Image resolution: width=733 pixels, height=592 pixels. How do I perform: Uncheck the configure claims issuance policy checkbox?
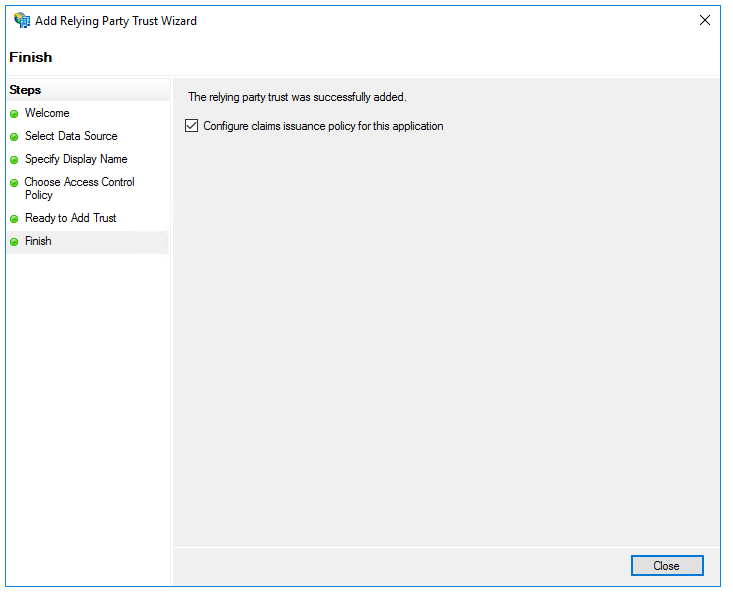coord(192,126)
